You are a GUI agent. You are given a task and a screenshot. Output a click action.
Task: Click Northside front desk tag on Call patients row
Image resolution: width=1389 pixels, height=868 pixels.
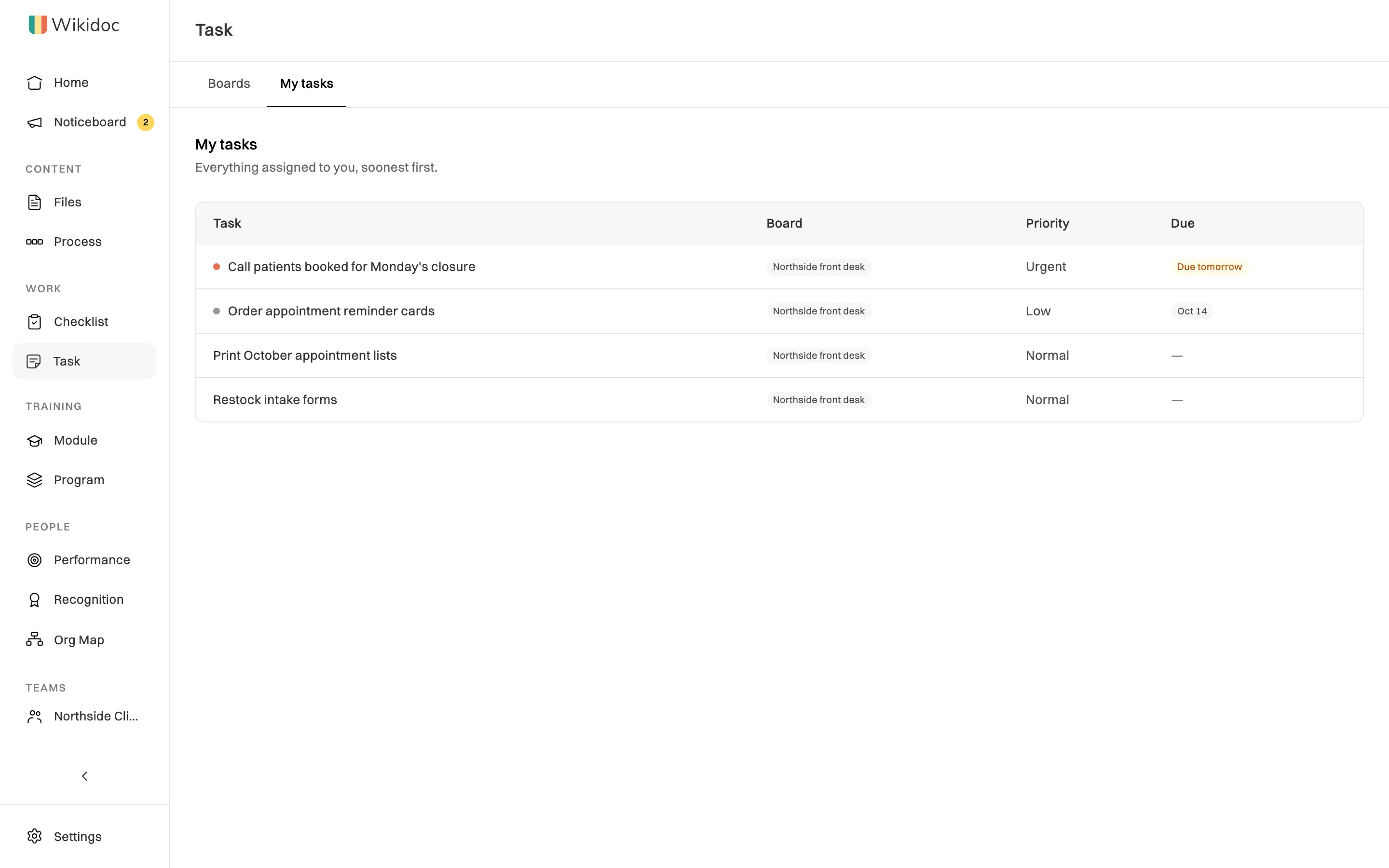[x=818, y=267]
